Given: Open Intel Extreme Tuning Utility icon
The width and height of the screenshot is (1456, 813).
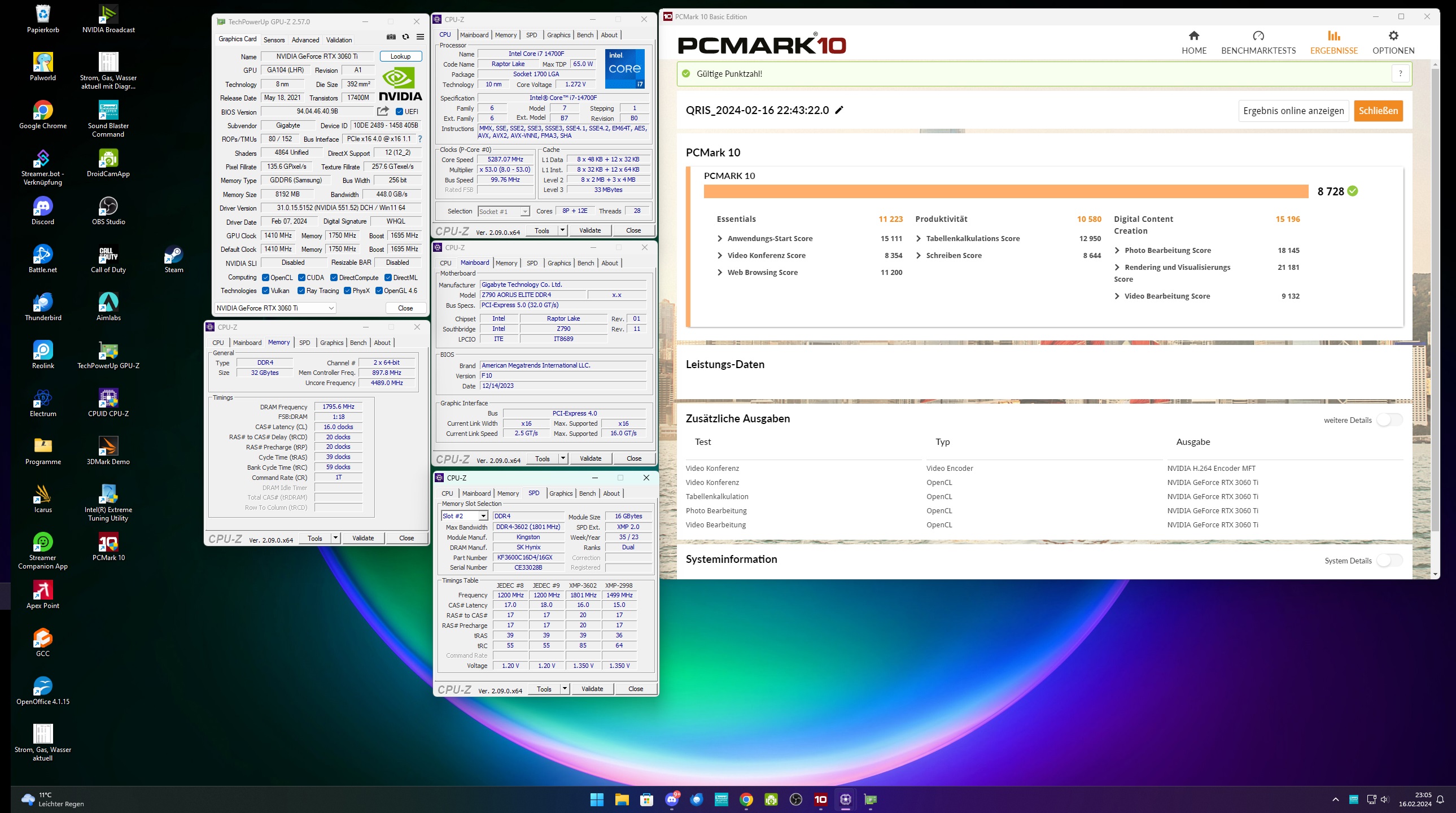Looking at the screenshot, I should pos(108,503).
